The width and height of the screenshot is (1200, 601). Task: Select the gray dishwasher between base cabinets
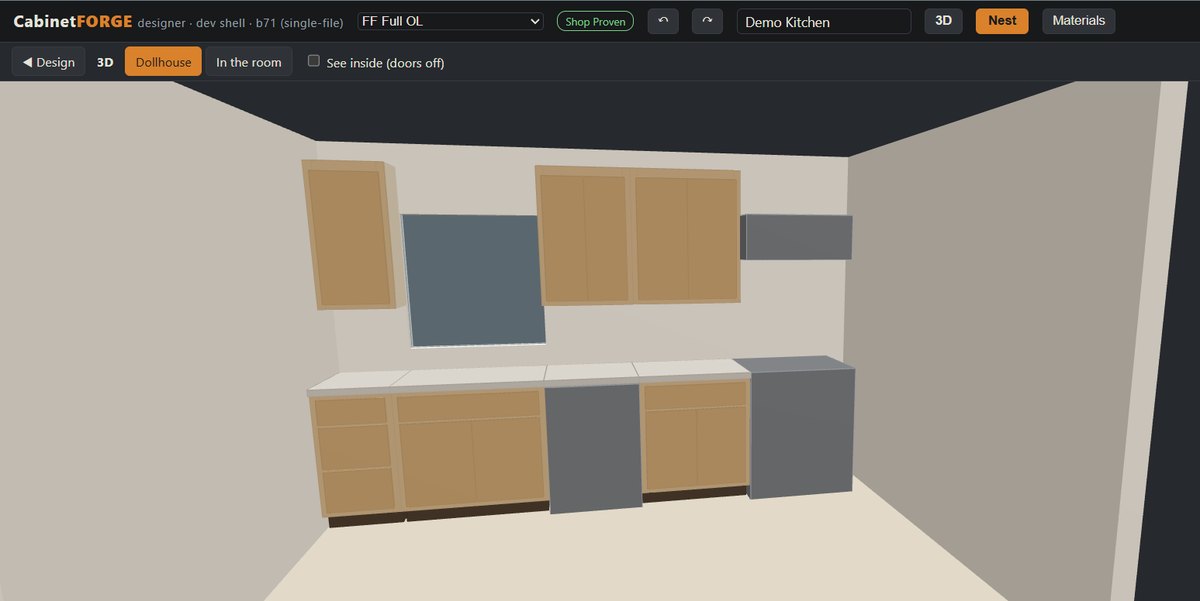594,448
